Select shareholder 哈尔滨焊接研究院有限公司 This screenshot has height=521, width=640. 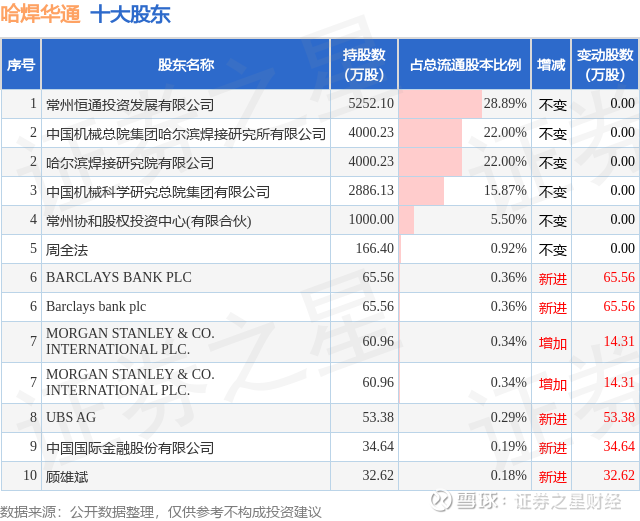(130, 163)
